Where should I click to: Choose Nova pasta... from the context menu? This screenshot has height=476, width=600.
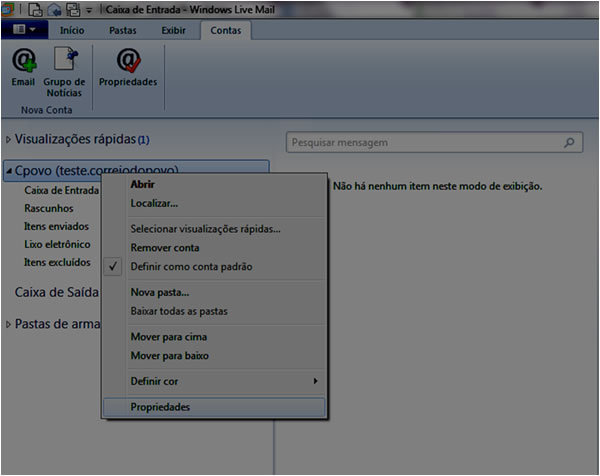click(x=214, y=292)
